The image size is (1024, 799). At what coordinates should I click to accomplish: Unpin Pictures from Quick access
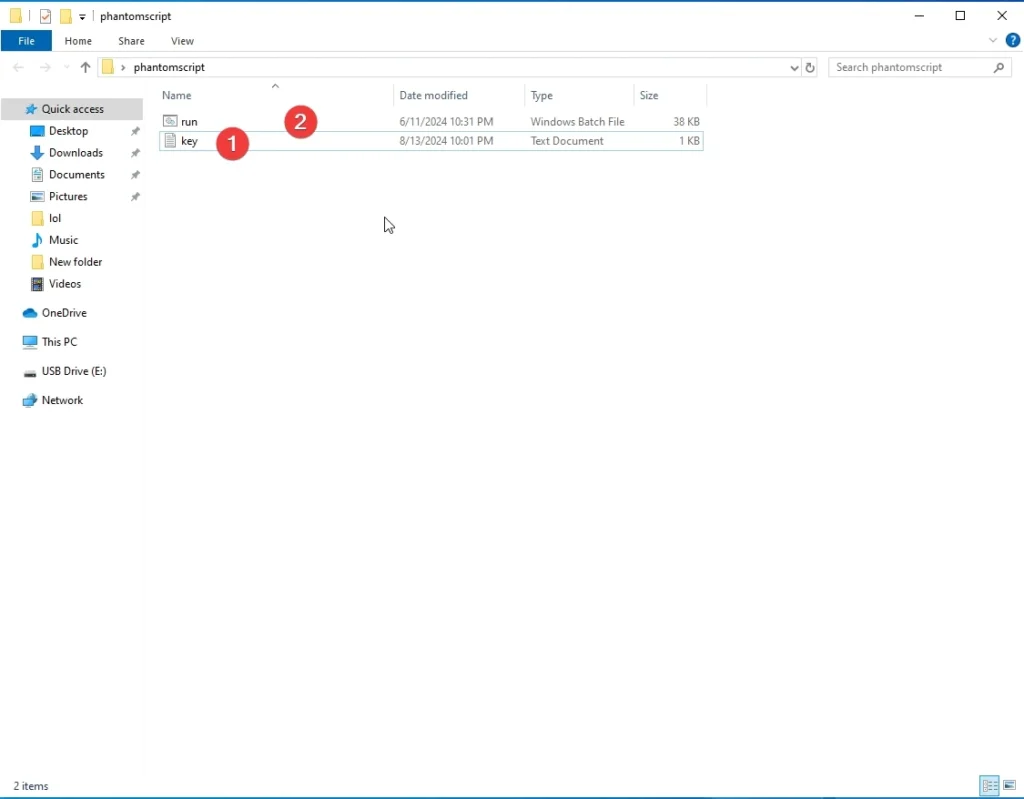136,196
